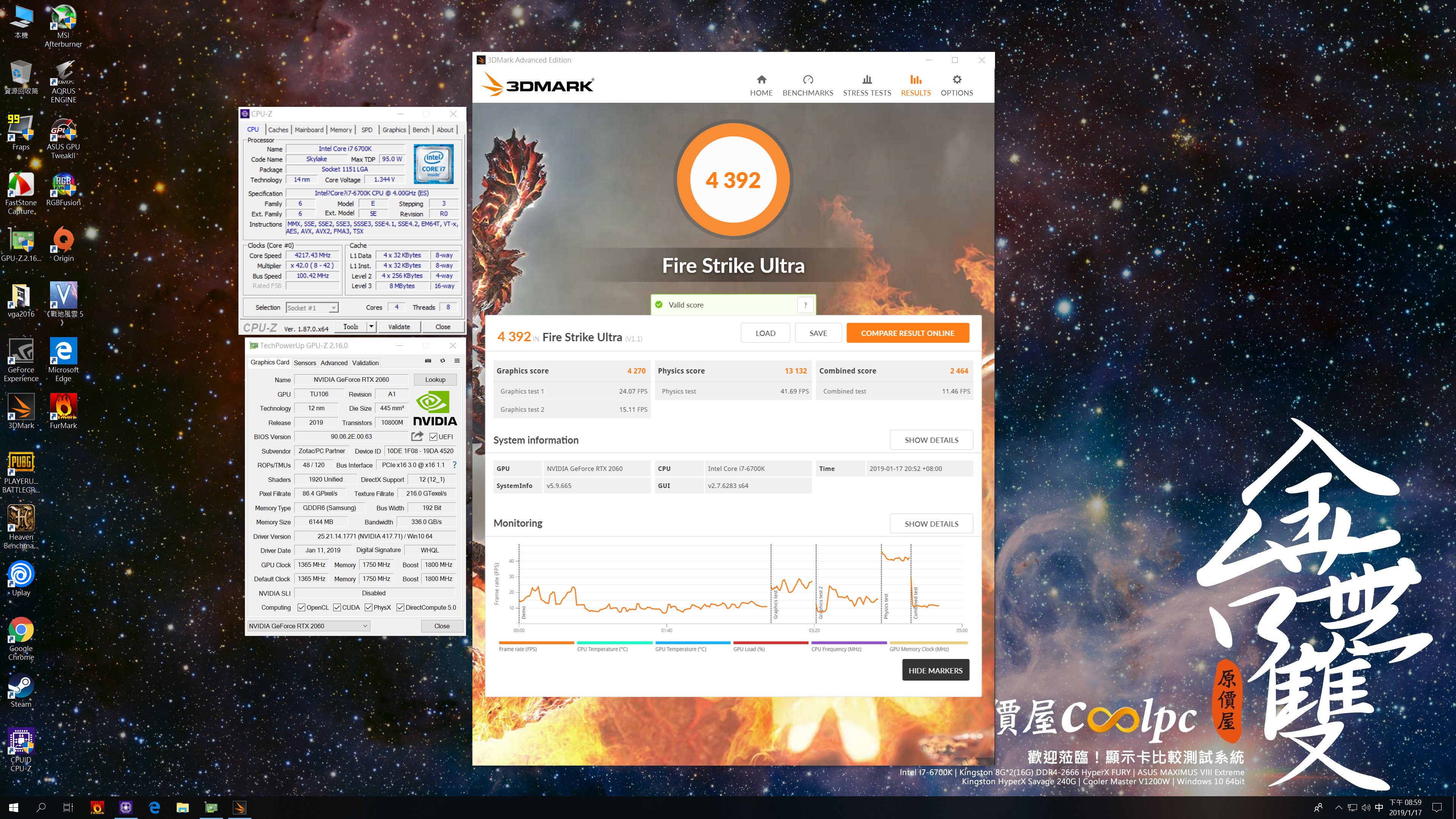Show details for Monitoring
1456x819 pixels.
[931, 523]
